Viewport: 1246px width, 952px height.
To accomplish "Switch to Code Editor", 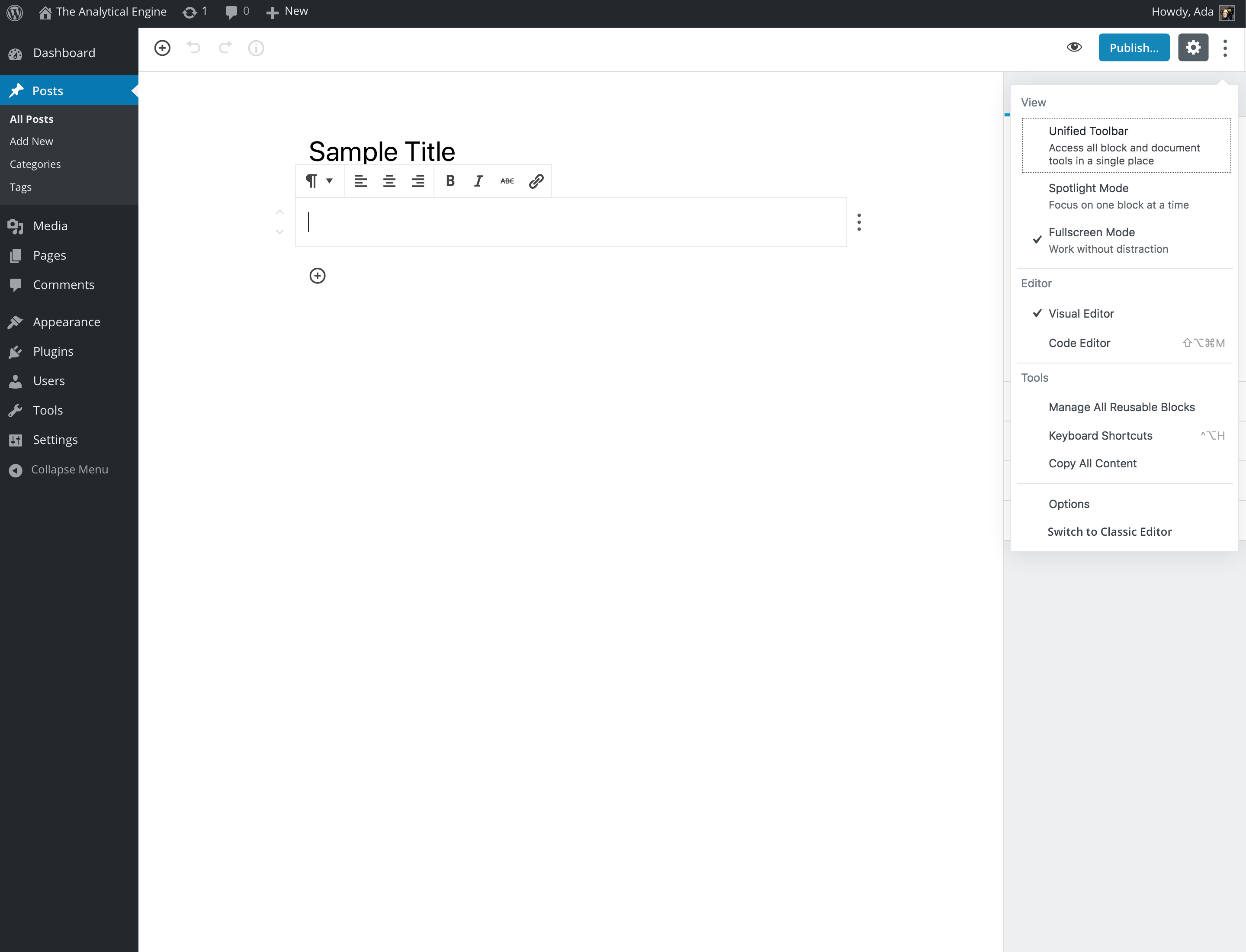I will (x=1079, y=343).
